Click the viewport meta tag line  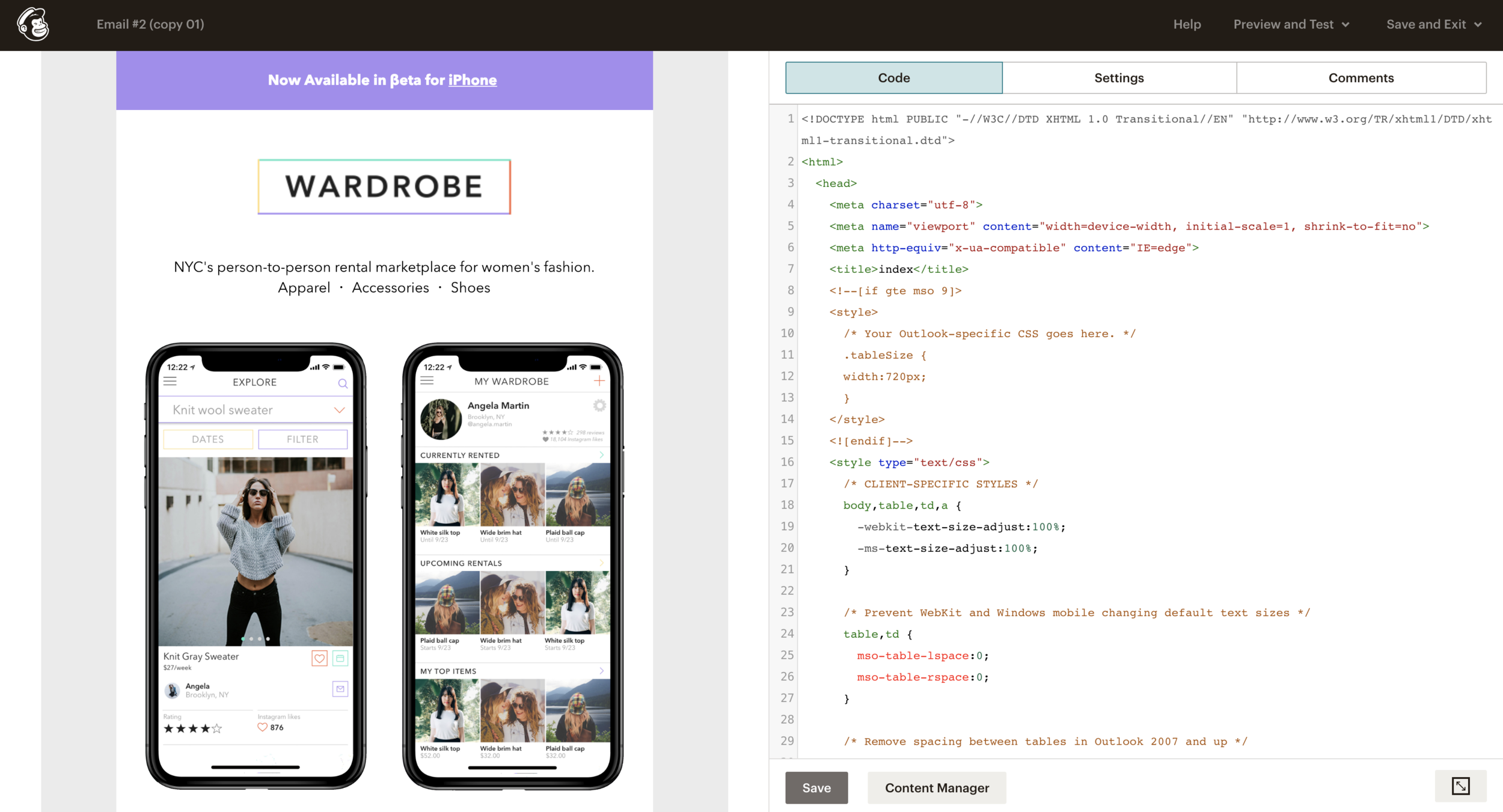point(1129,226)
